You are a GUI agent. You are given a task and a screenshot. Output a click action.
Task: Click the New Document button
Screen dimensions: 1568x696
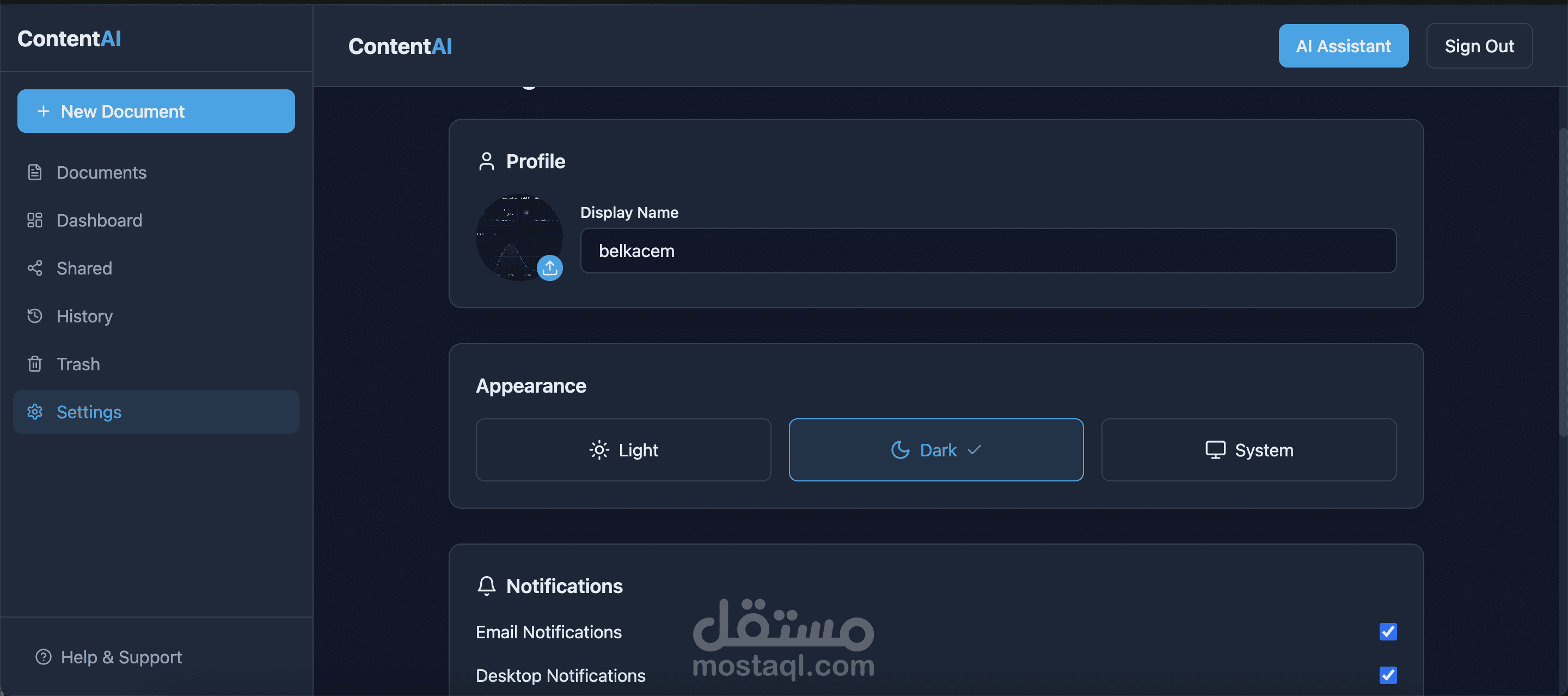click(156, 112)
